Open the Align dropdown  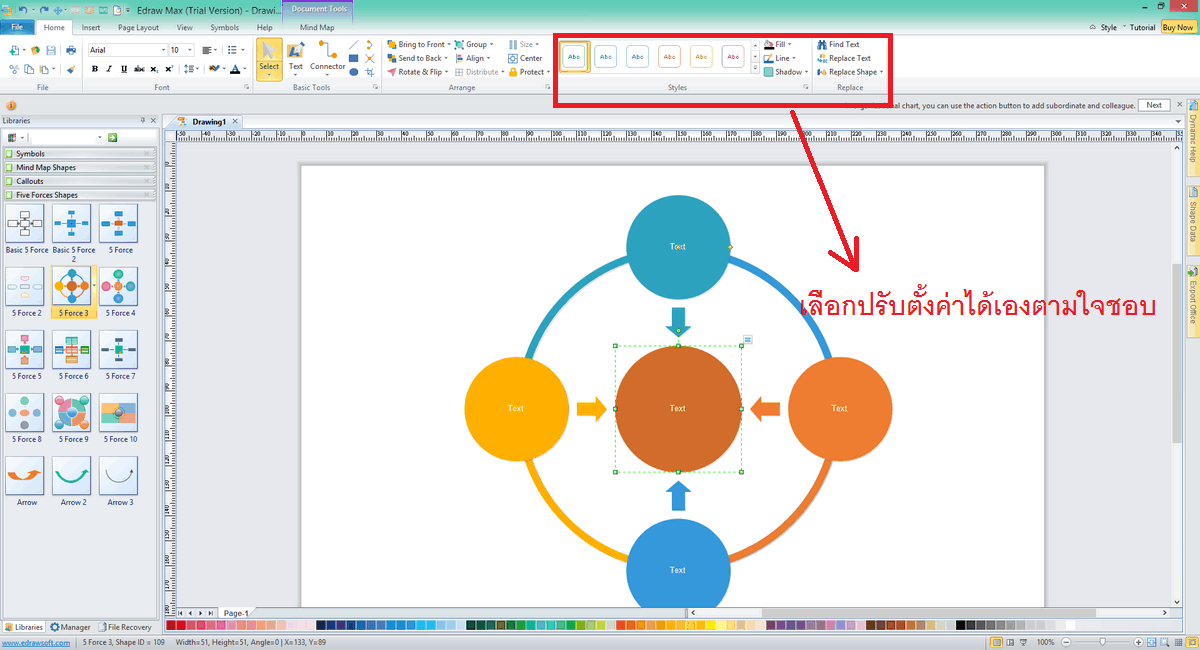coord(472,58)
